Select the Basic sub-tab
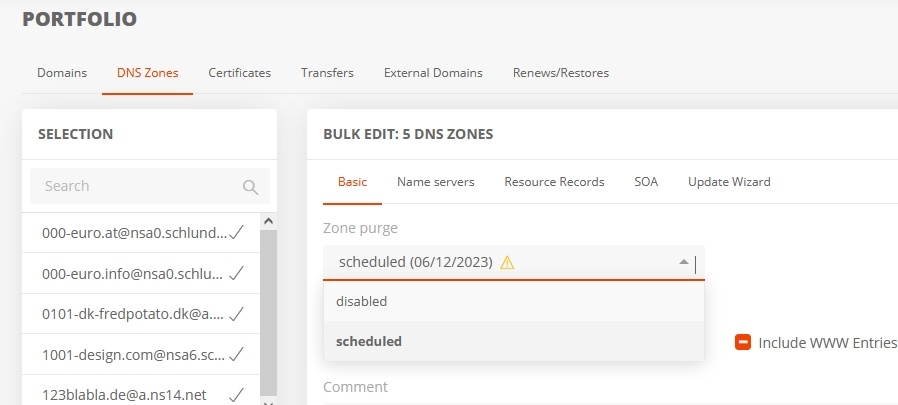The height and width of the screenshot is (405, 898). coord(352,182)
